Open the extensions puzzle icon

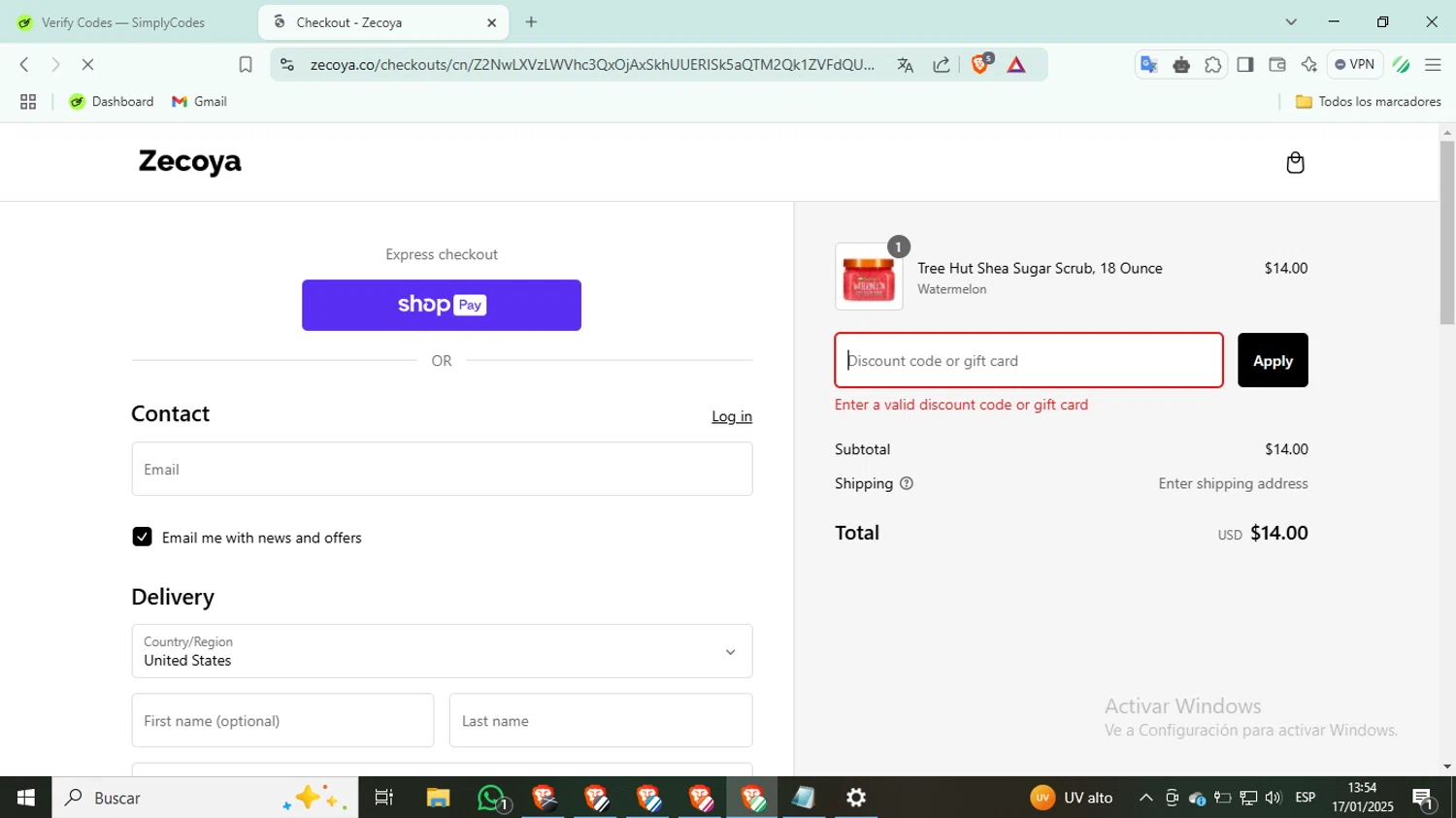coord(1213,65)
